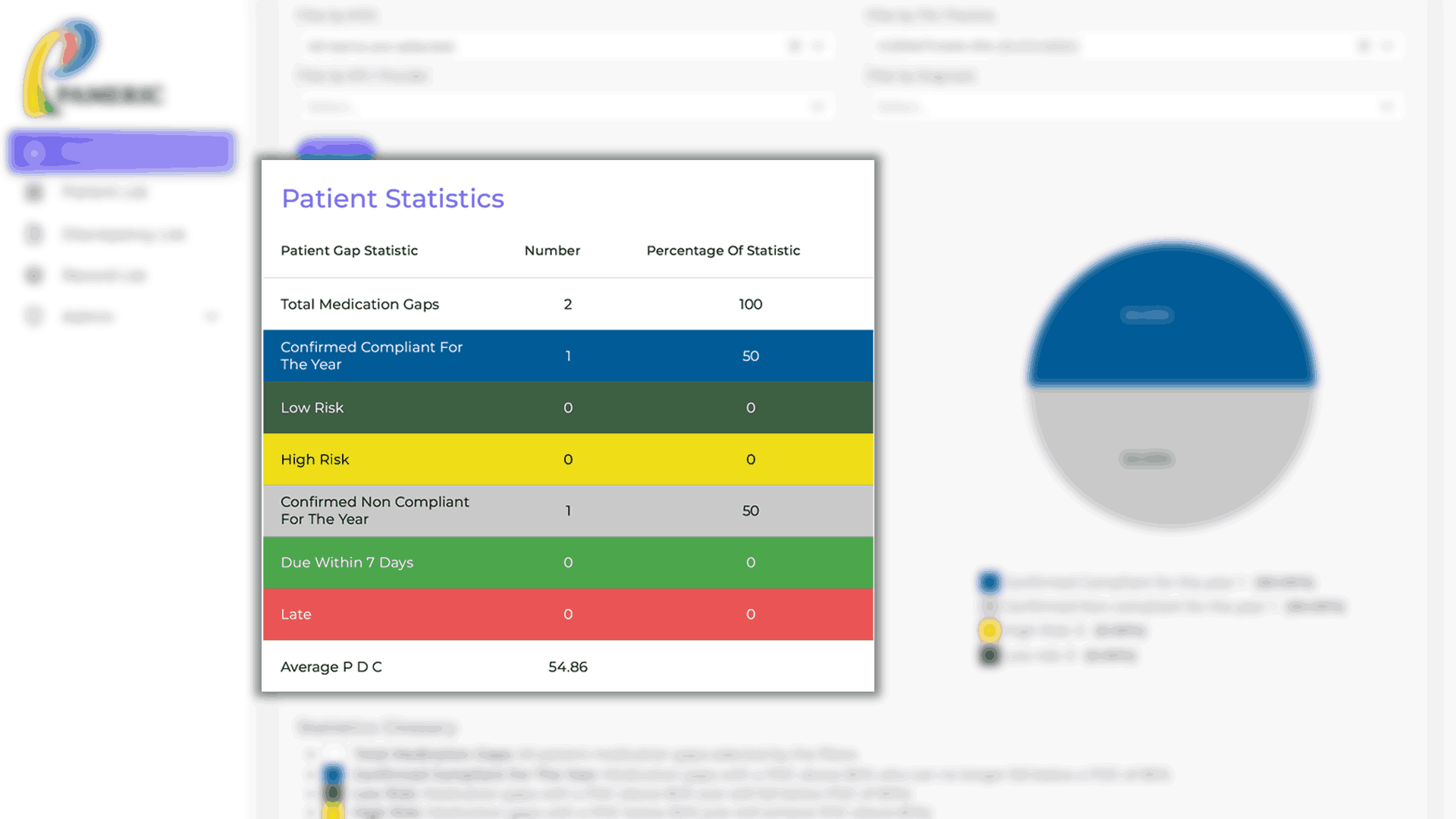
Task: Click the Patient Statistics heading
Action: pos(393,199)
